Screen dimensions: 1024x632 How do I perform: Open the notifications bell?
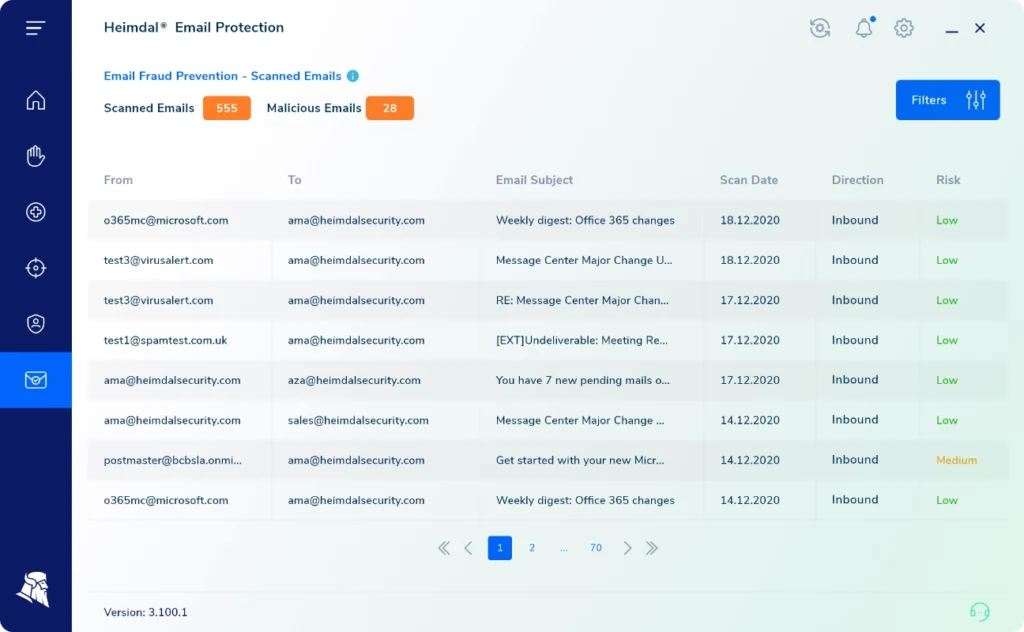pos(864,28)
